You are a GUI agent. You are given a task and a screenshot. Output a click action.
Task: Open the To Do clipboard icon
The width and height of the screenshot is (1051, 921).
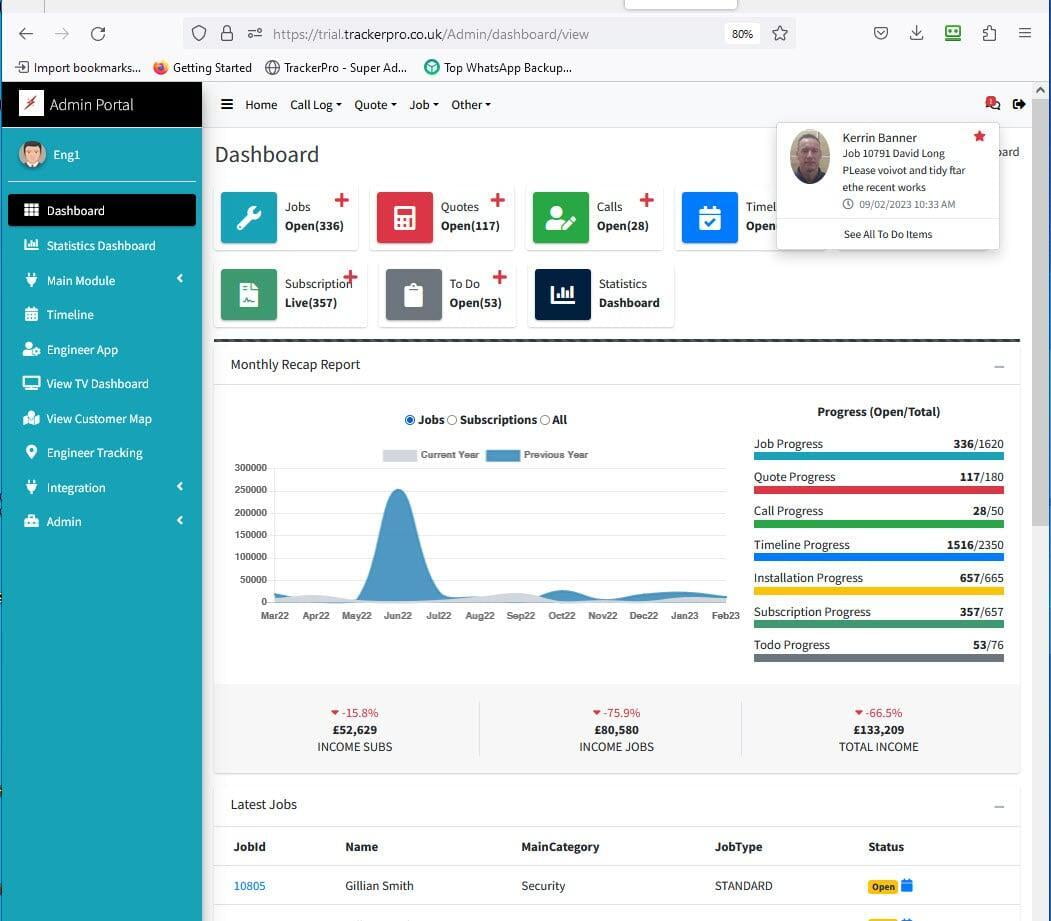(414, 294)
